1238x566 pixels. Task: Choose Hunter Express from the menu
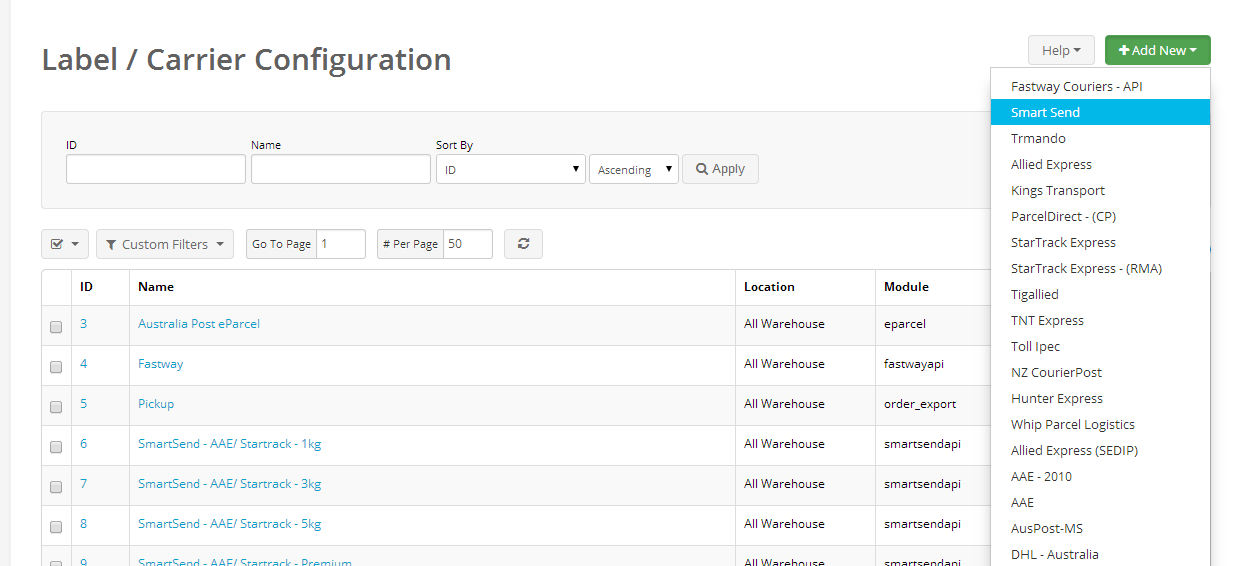(x=1100, y=399)
